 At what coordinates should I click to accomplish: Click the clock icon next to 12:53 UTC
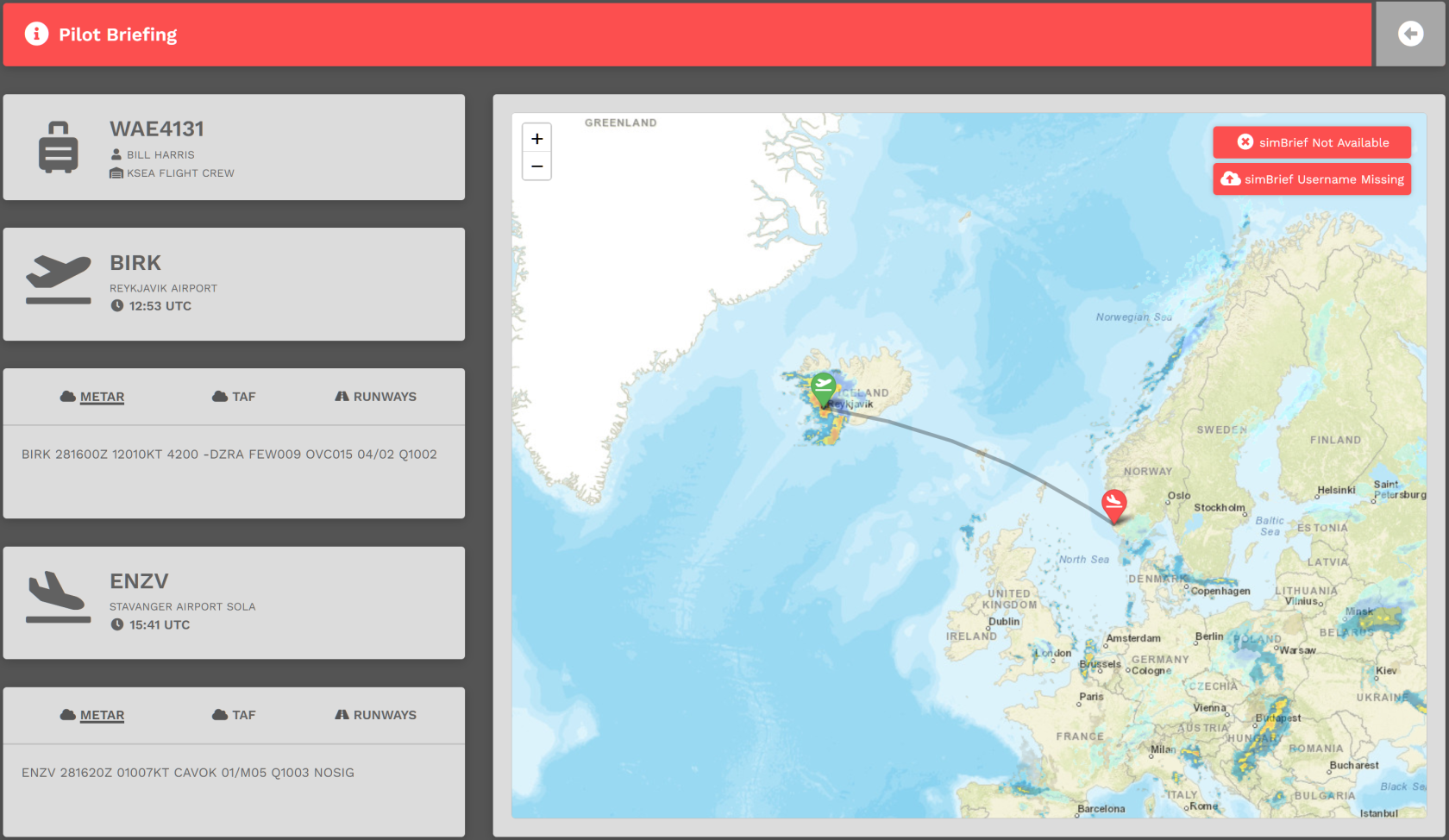click(x=117, y=305)
